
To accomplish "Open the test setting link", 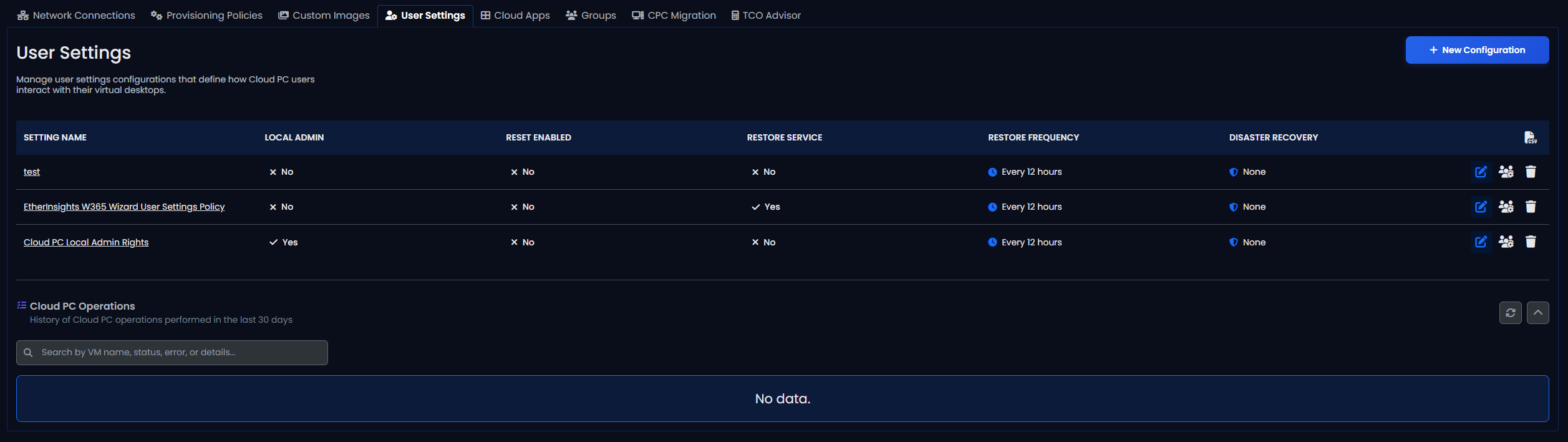I will (x=32, y=172).
